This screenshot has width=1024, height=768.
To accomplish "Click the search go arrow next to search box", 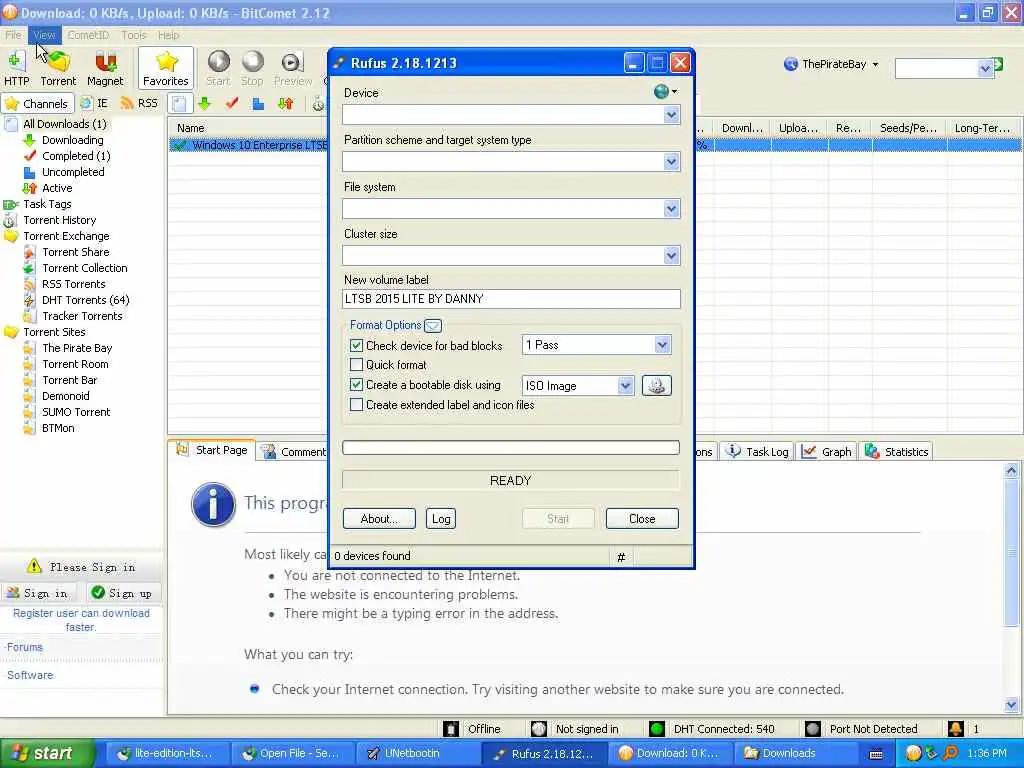I will (x=999, y=64).
